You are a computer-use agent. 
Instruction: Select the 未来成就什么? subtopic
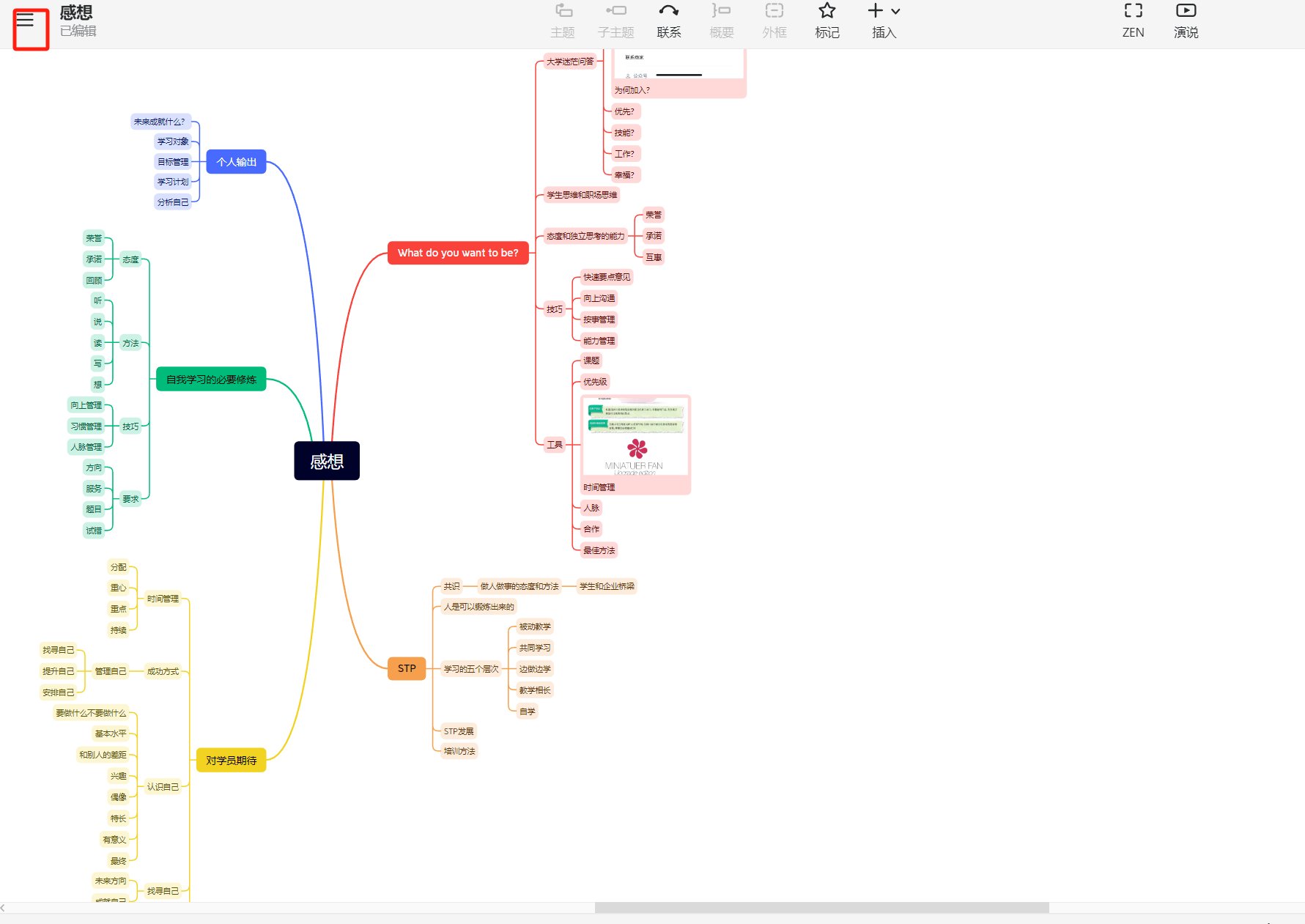click(x=160, y=122)
